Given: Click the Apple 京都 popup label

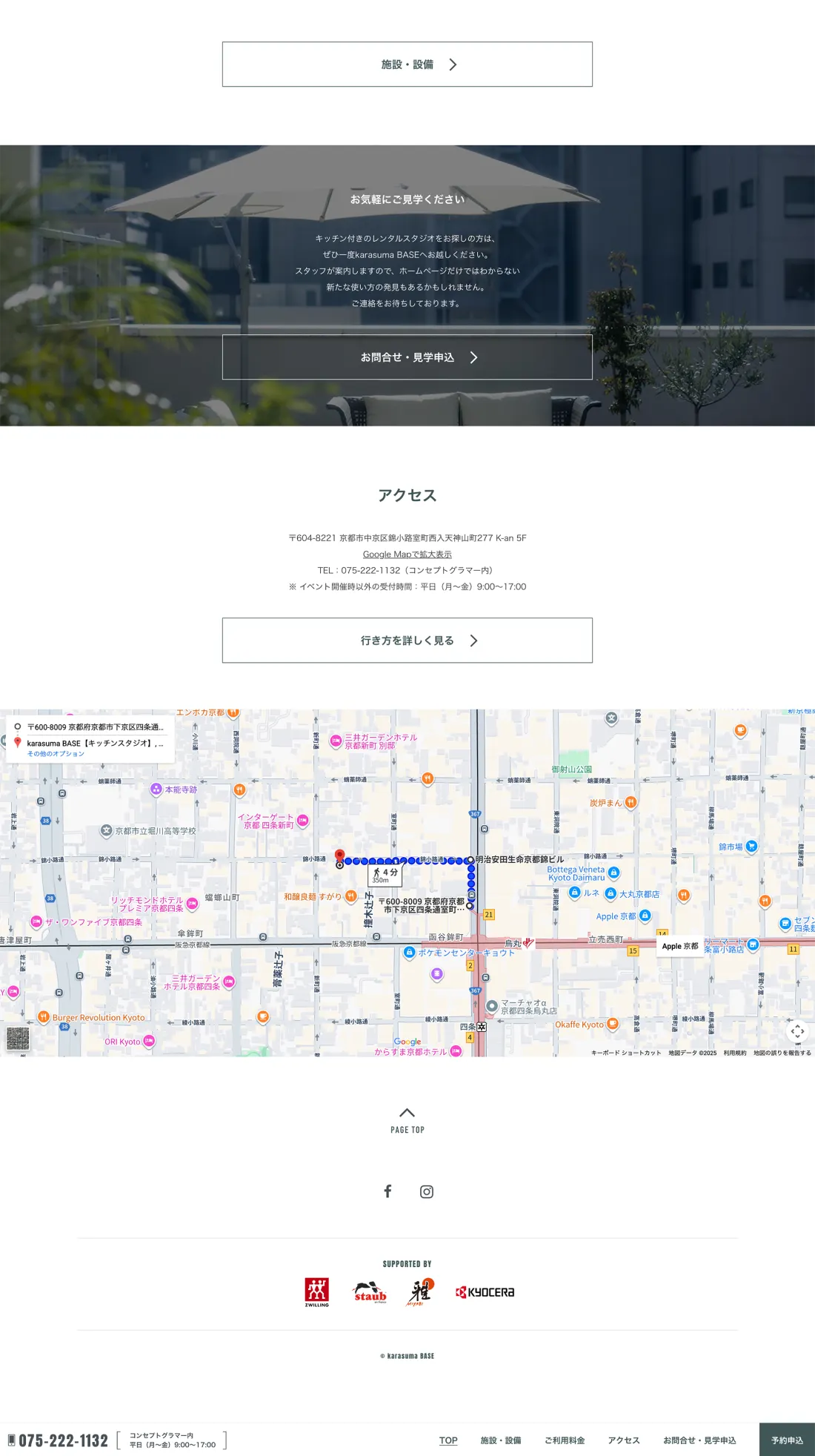Looking at the screenshot, I should click(x=680, y=947).
